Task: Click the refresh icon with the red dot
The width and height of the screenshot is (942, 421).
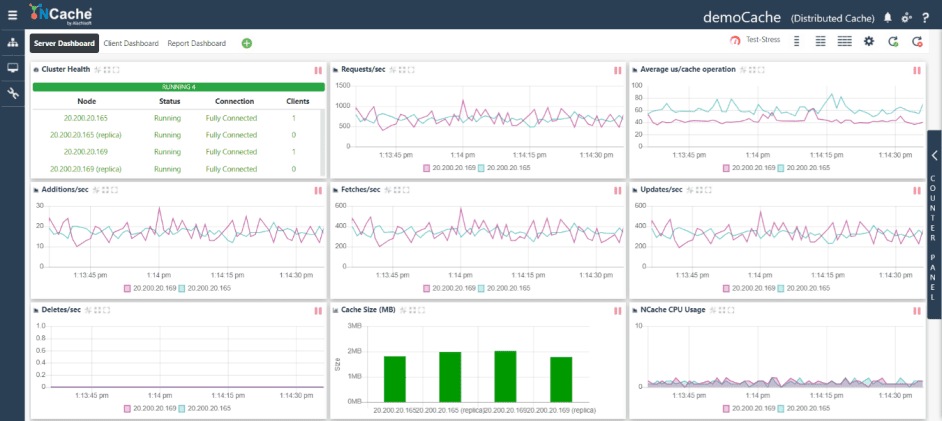Action: coord(917,41)
